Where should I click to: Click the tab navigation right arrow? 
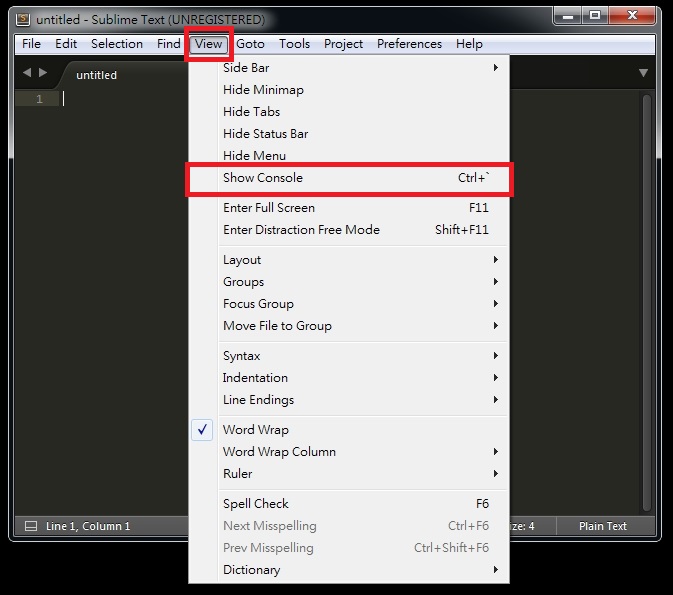[43, 73]
